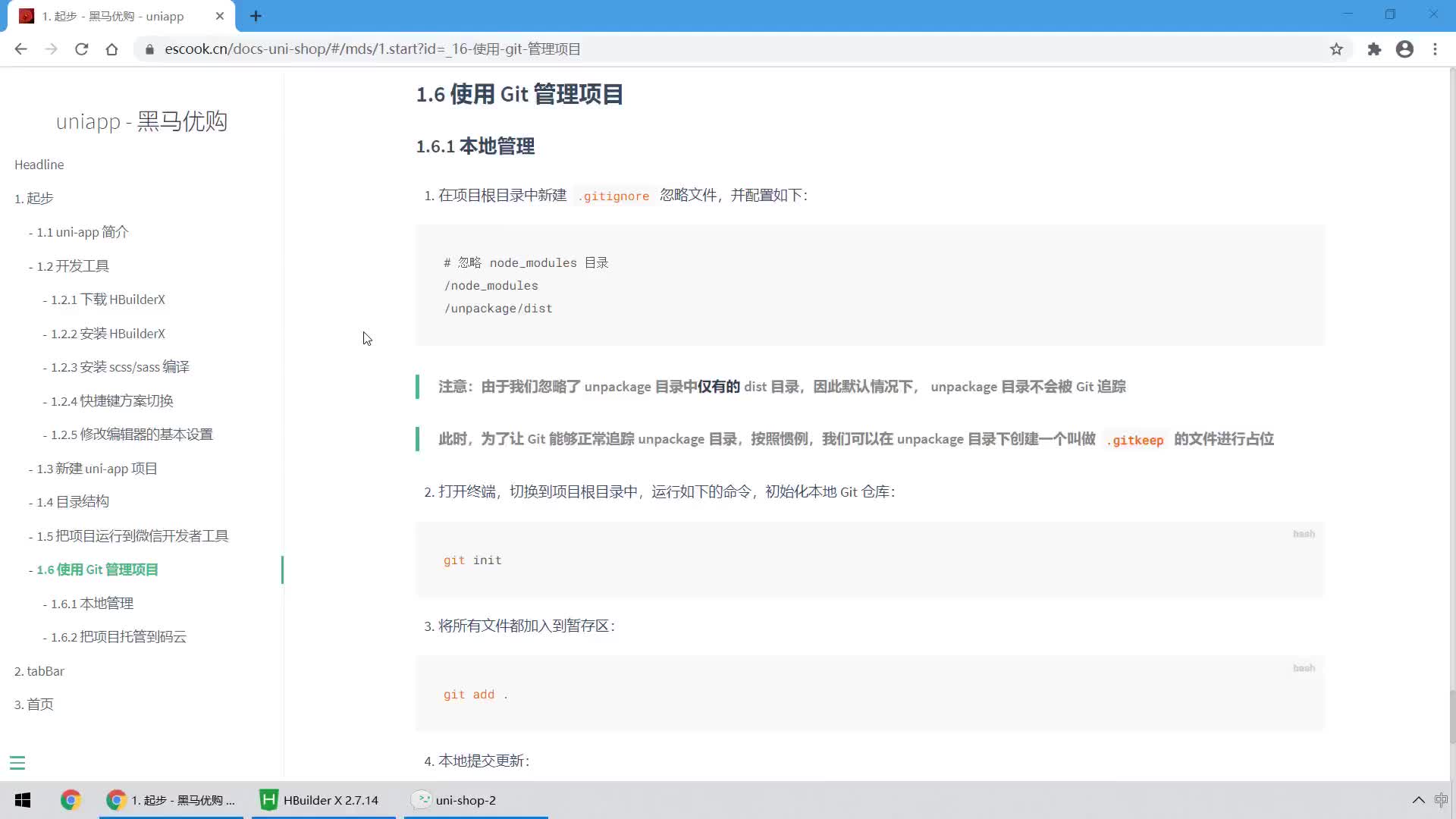Screen dimensions: 1456x819
Task: Switch to the uni-shop-2 taskbar window
Action: click(x=475, y=800)
